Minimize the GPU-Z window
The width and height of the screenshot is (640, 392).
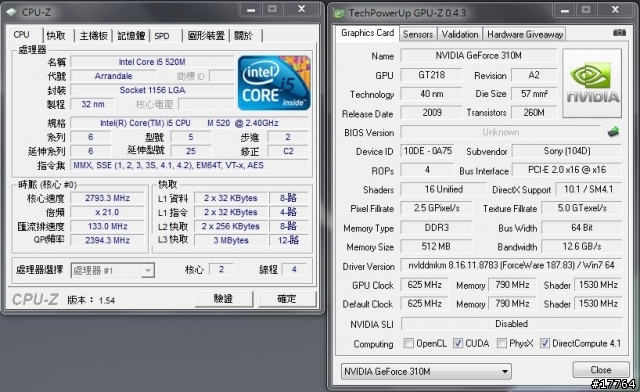pos(565,10)
